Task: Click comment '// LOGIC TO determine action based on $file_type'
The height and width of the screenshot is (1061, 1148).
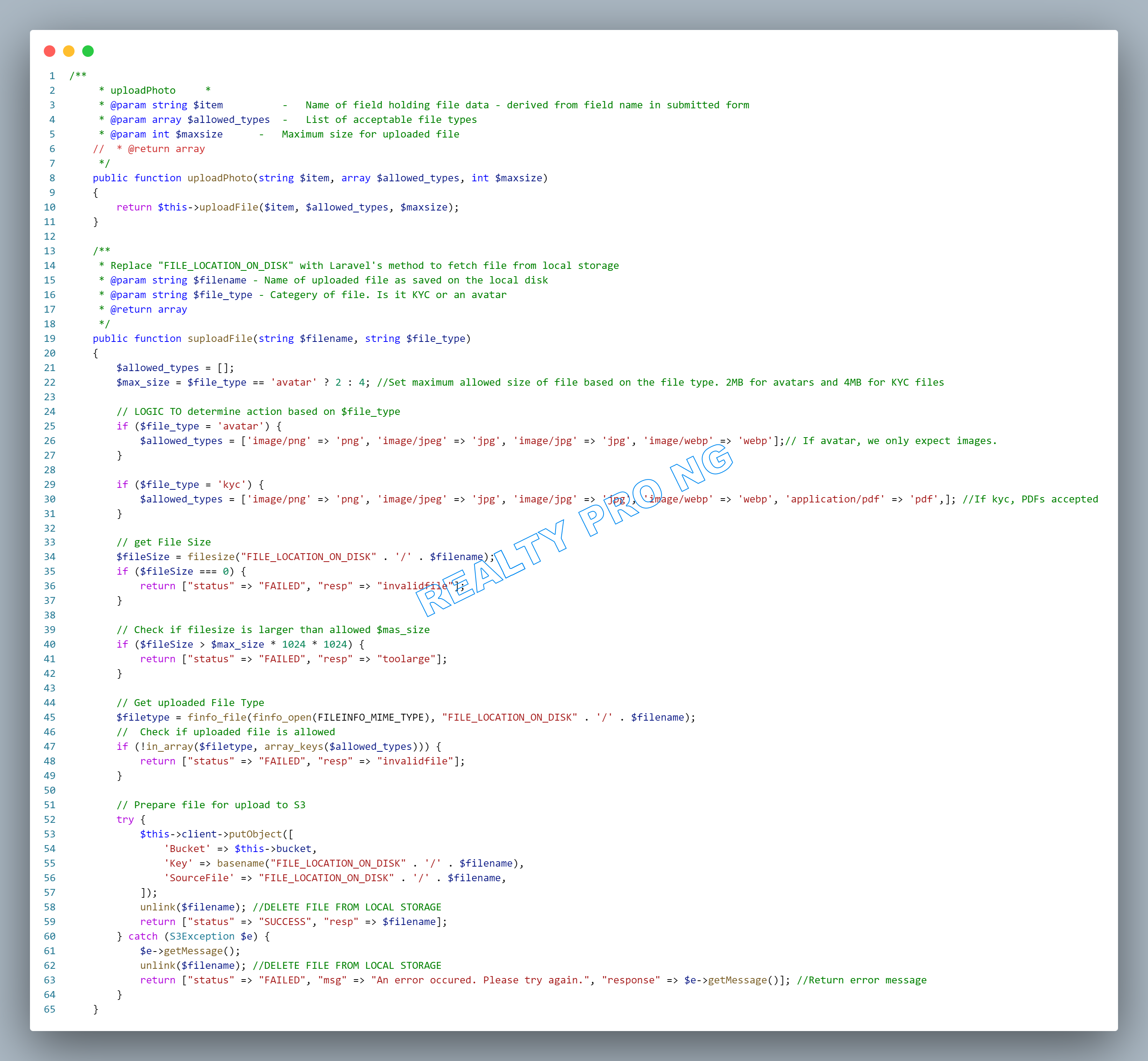Action: pyautogui.click(x=259, y=412)
